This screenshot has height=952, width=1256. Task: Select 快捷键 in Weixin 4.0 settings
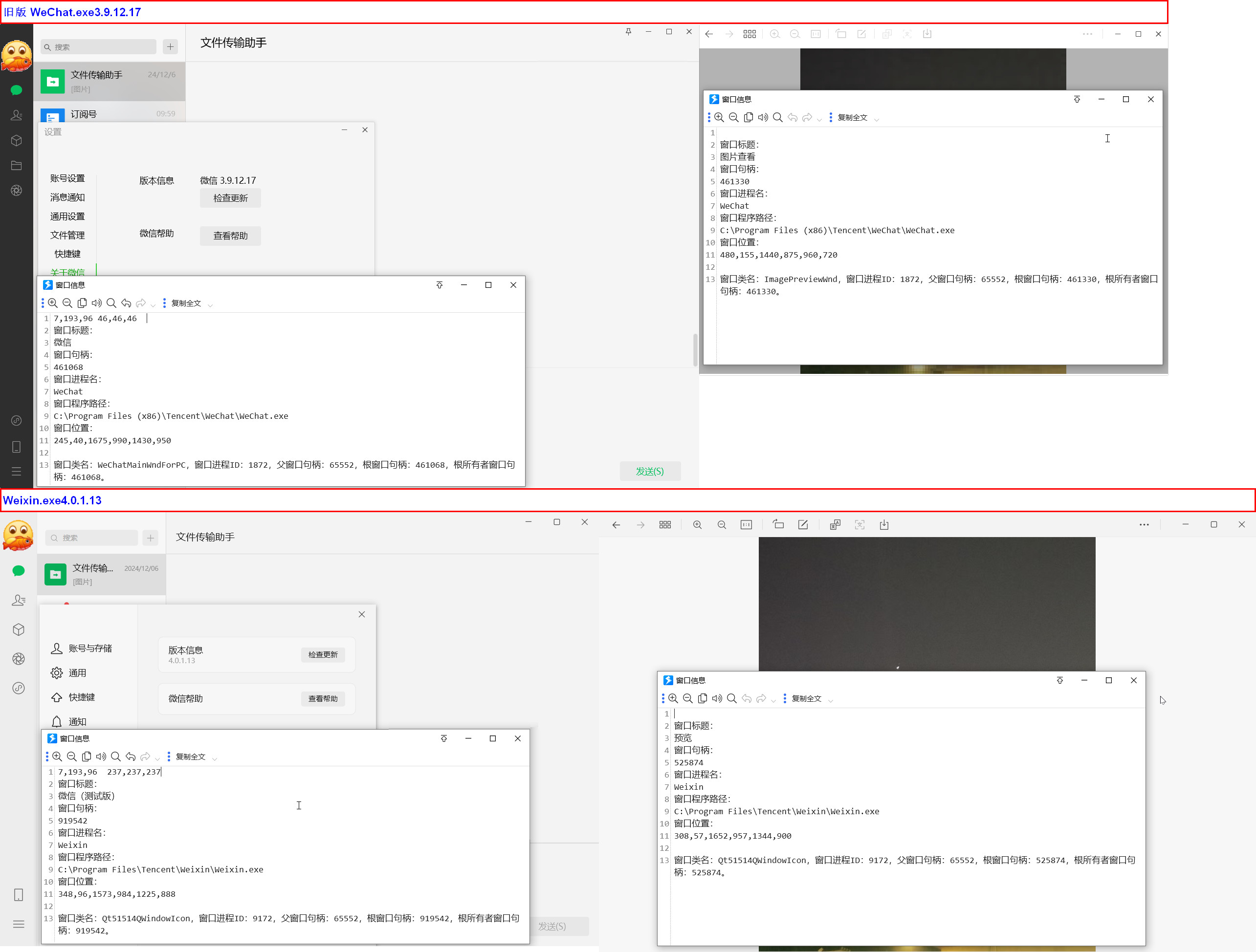pos(73,697)
